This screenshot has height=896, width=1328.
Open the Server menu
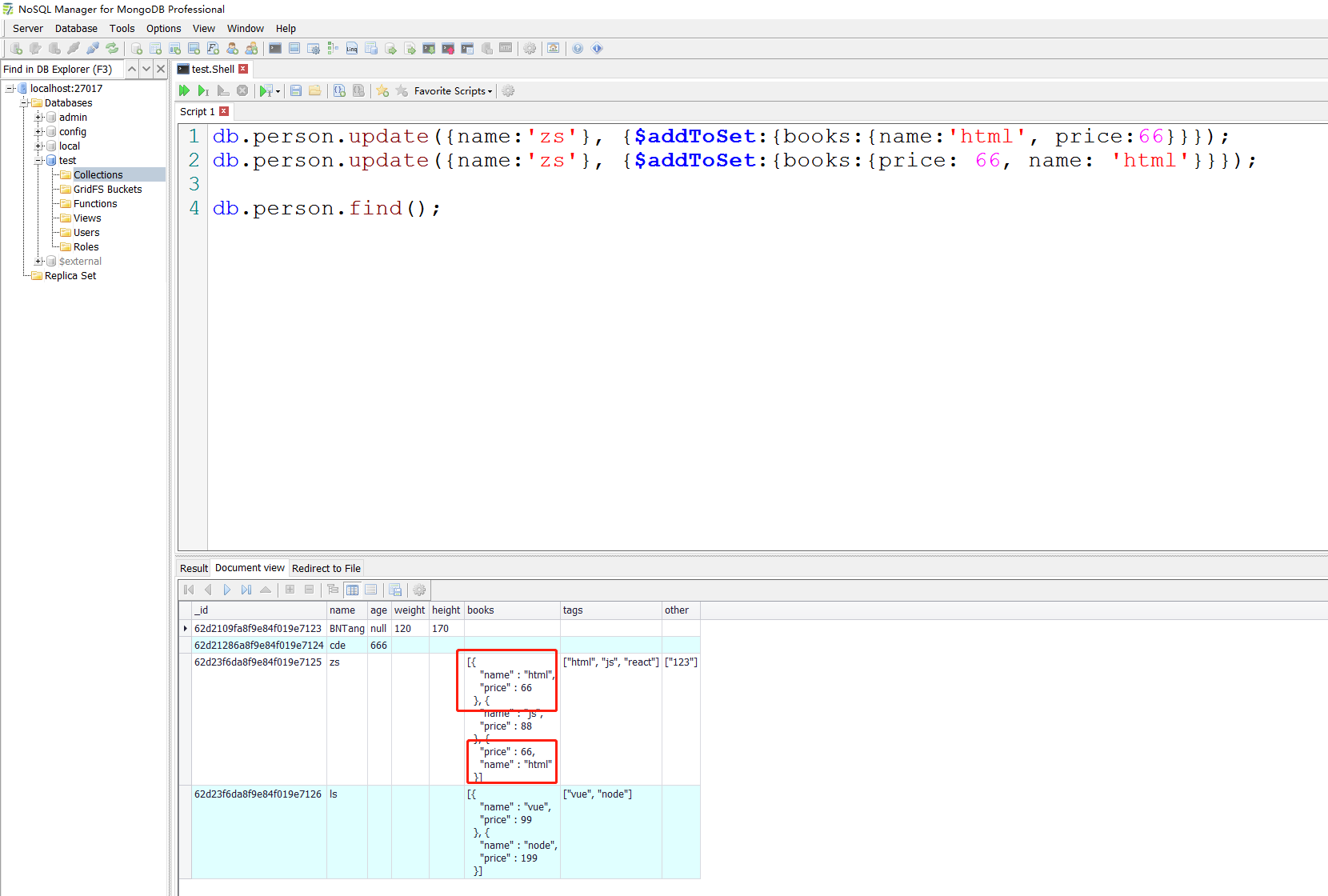click(x=28, y=29)
